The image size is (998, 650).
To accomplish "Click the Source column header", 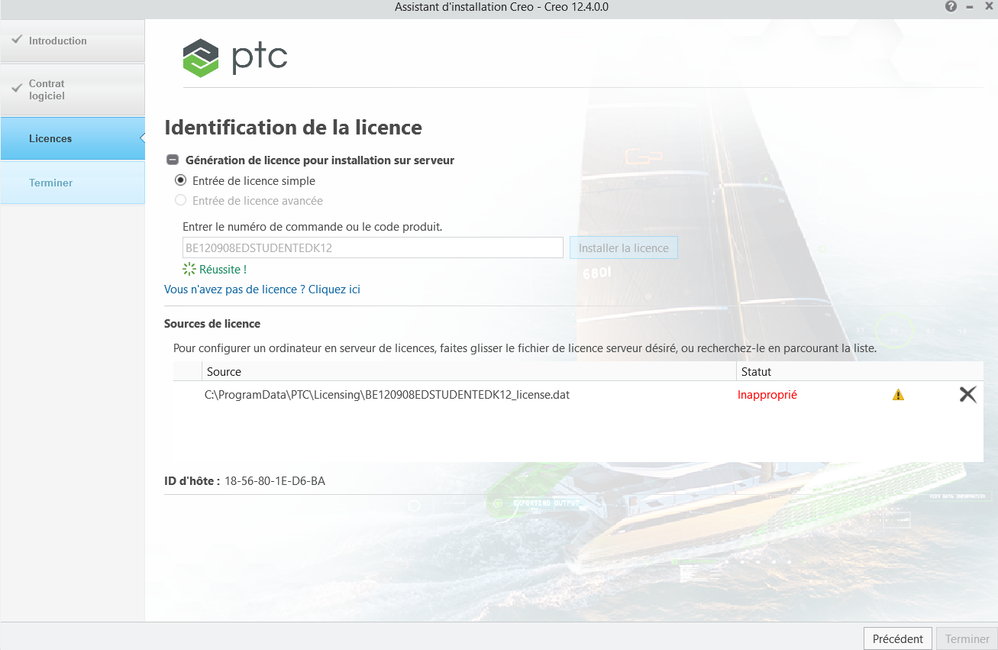I will [469, 371].
